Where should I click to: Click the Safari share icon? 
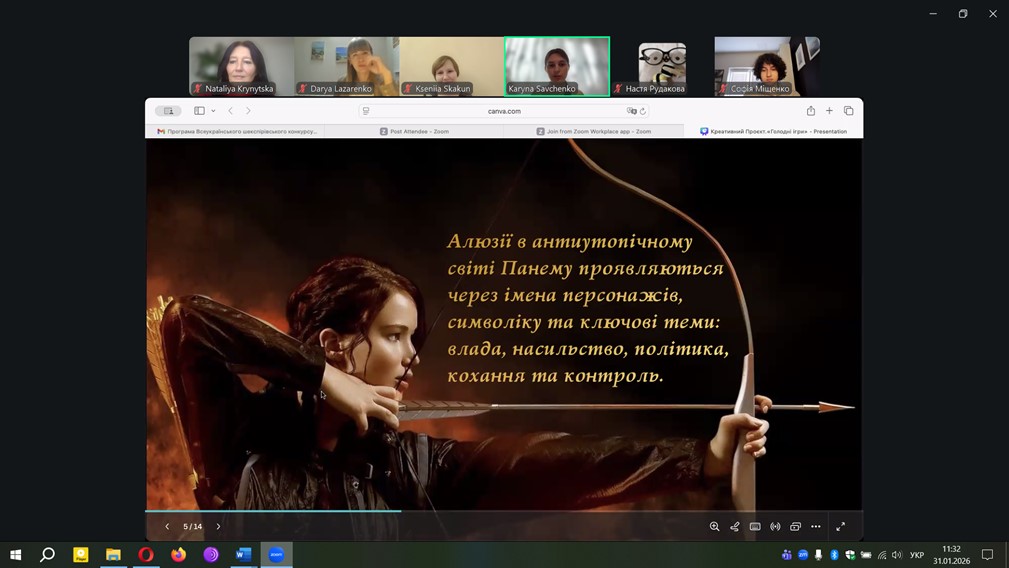(811, 111)
